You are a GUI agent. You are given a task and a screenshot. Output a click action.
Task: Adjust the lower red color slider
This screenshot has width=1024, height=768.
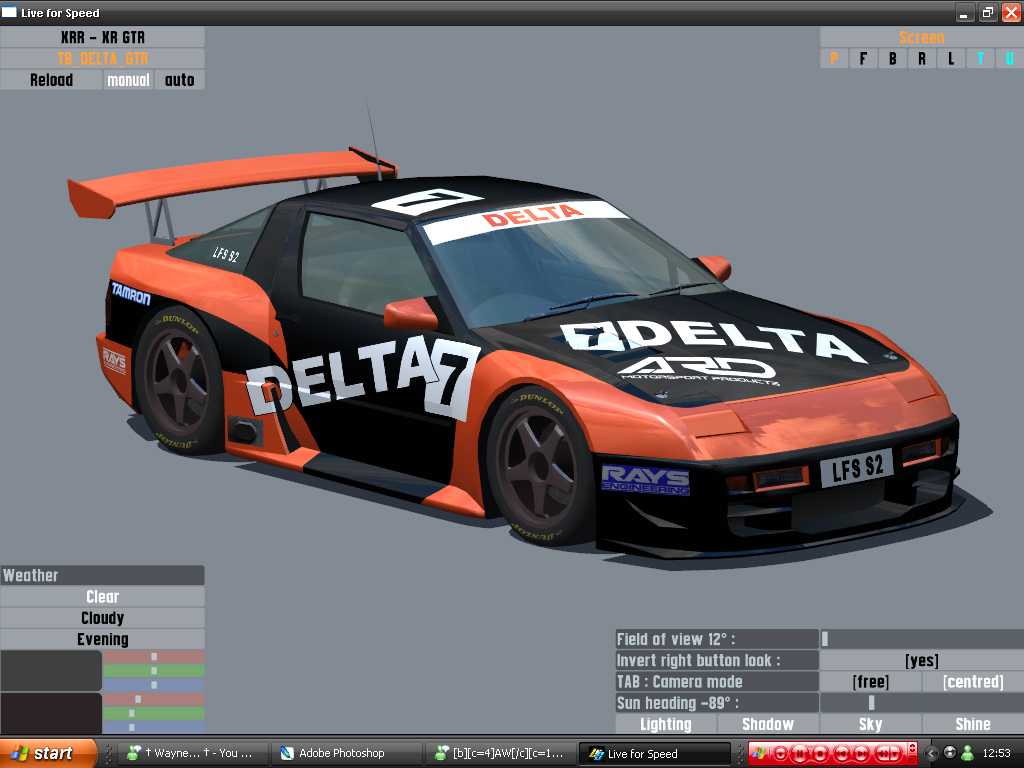pos(154,699)
